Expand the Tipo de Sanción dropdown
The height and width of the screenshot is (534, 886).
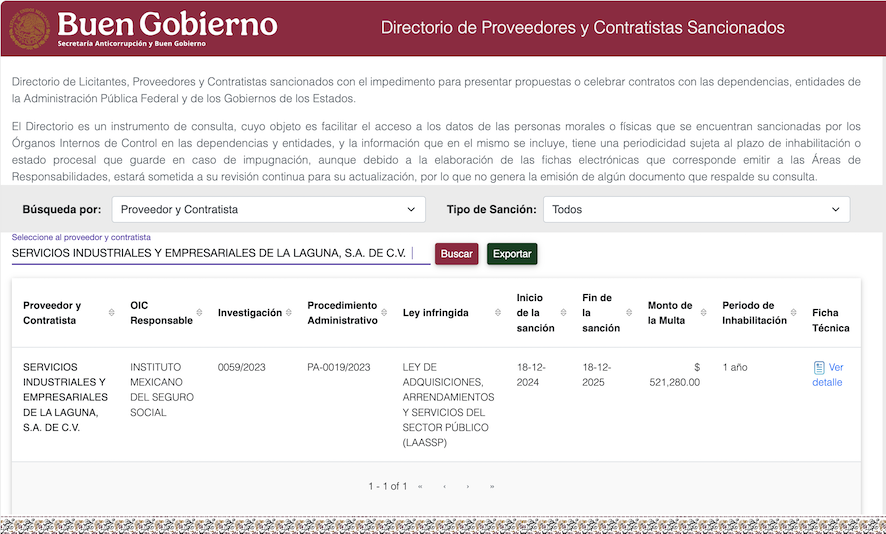click(x=696, y=210)
